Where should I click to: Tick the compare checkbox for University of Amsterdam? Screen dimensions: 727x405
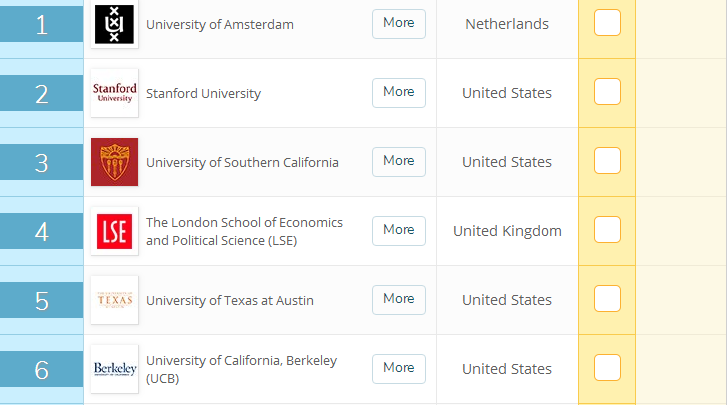(x=607, y=23)
